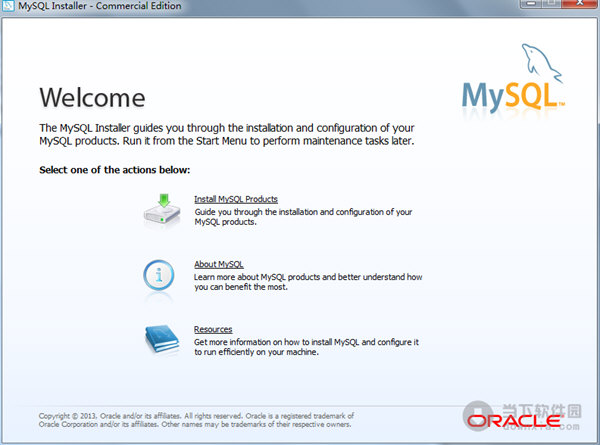Open the About MySQL link
600x445 pixels.
coord(218,264)
